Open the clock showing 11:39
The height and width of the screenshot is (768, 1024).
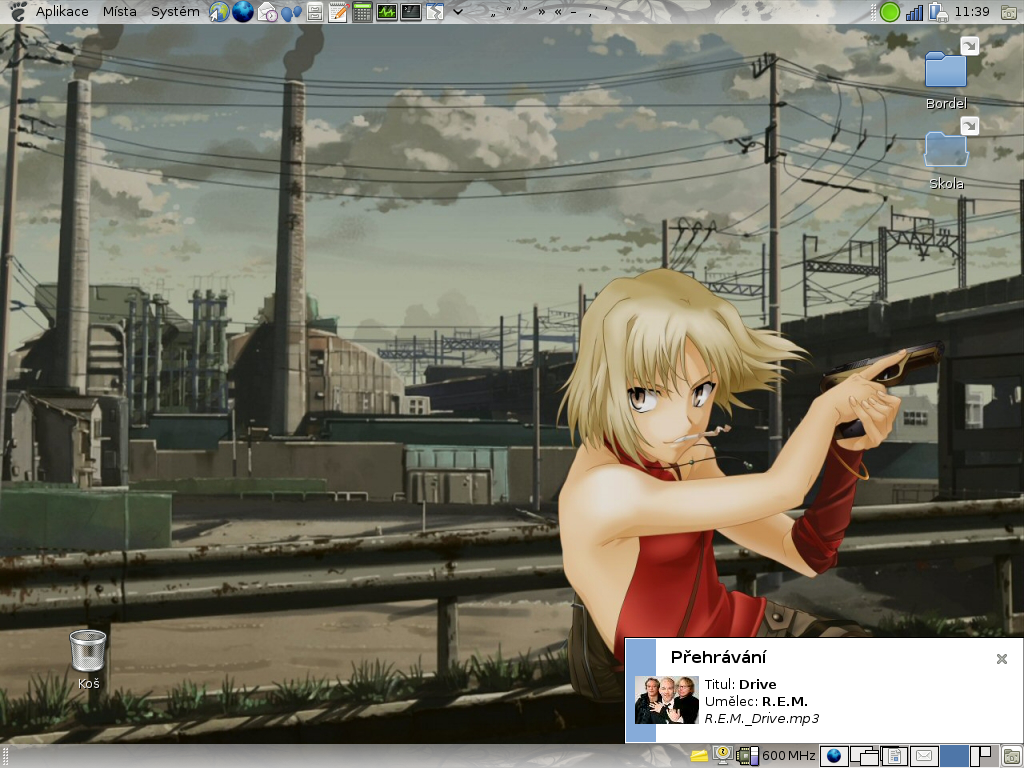tap(972, 11)
